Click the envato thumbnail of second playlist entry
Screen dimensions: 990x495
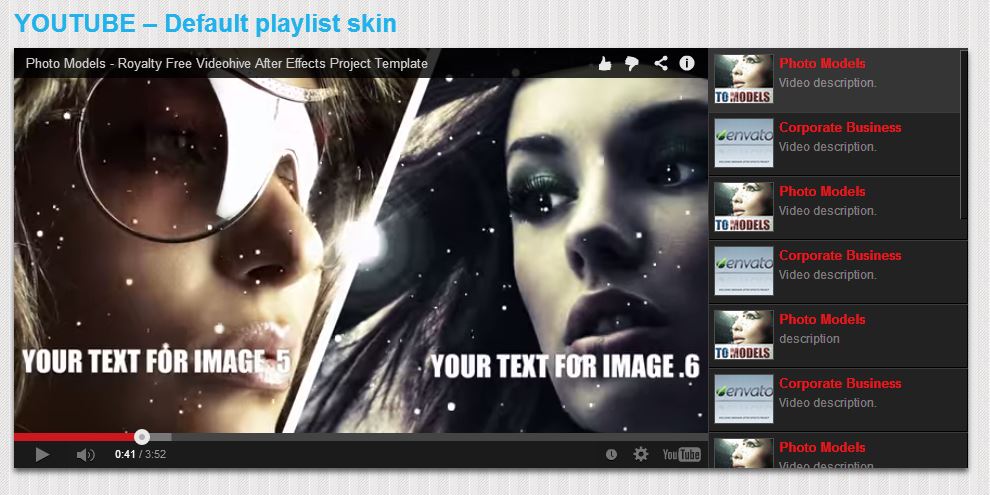pyautogui.click(x=744, y=143)
